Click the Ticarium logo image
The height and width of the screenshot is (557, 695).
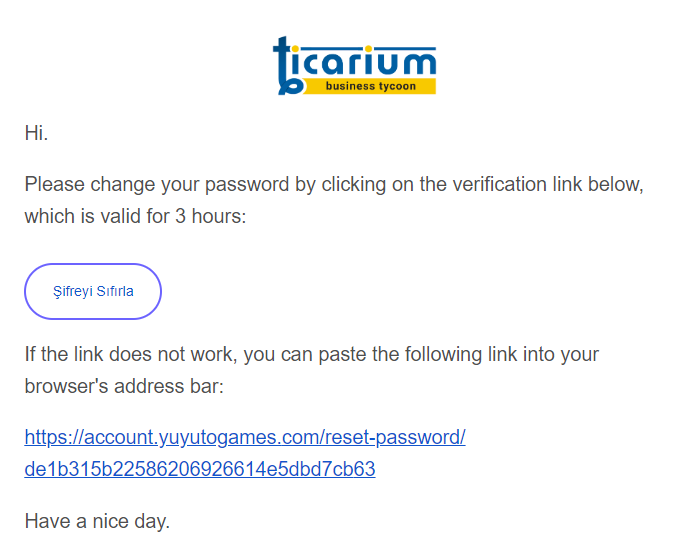(x=354, y=66)
